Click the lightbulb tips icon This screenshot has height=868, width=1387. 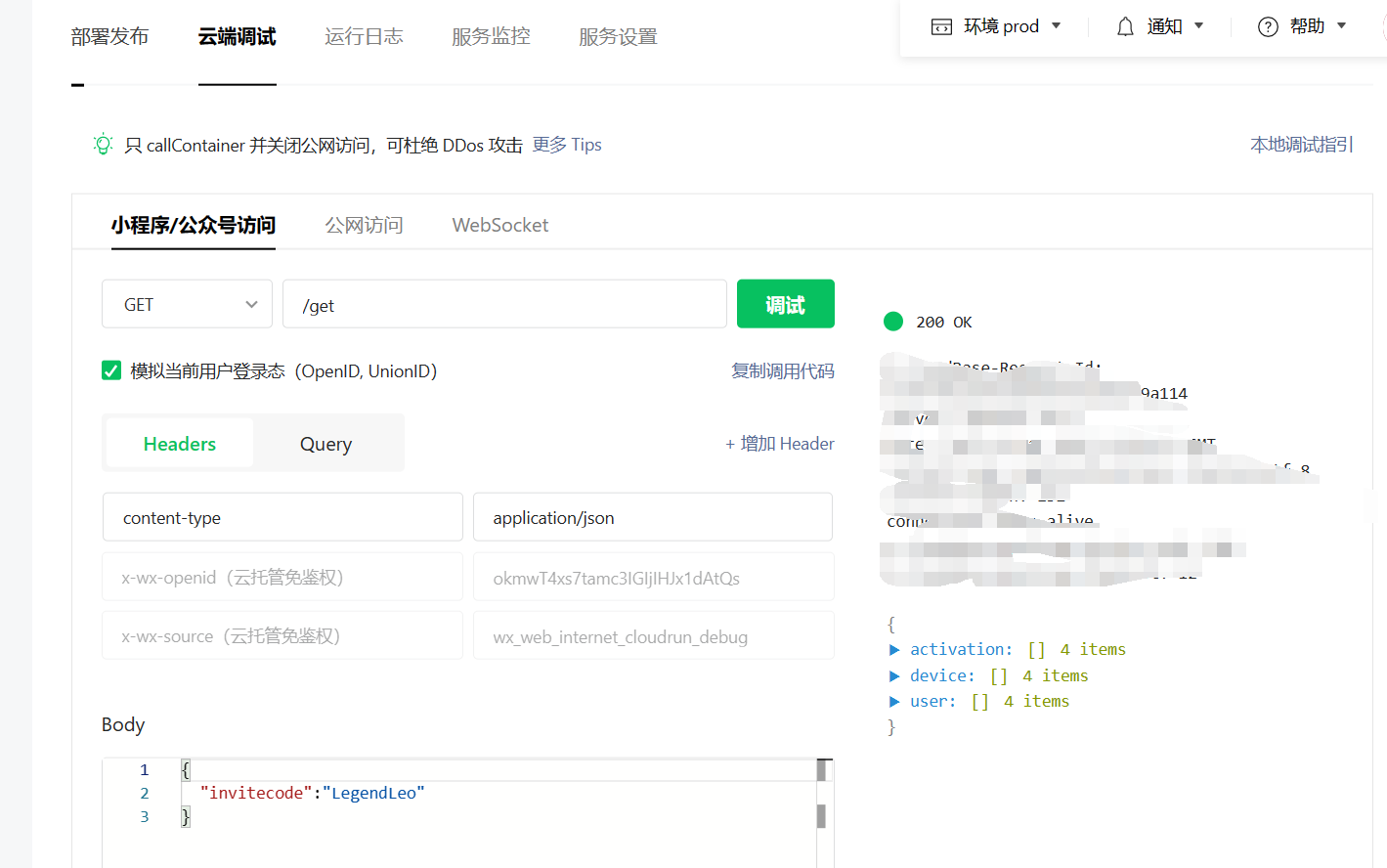click(103, 145)
